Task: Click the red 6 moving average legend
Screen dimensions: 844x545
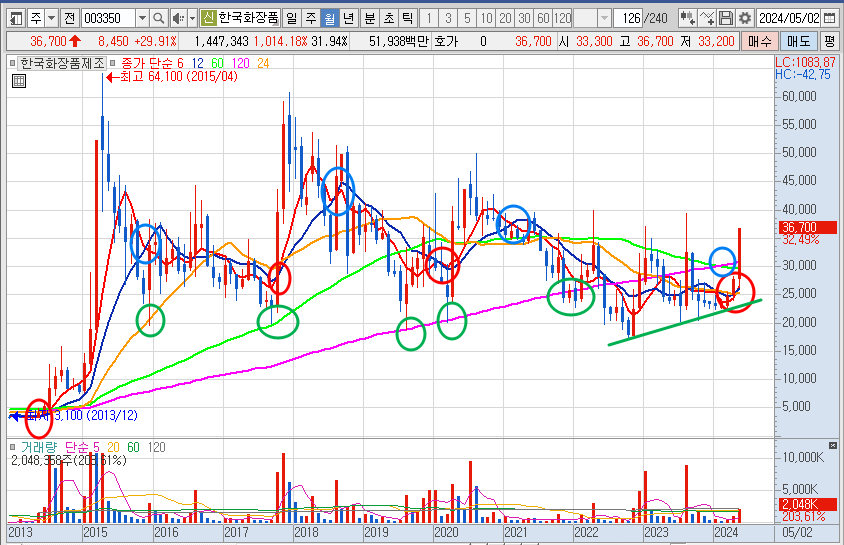Action: 180,63
